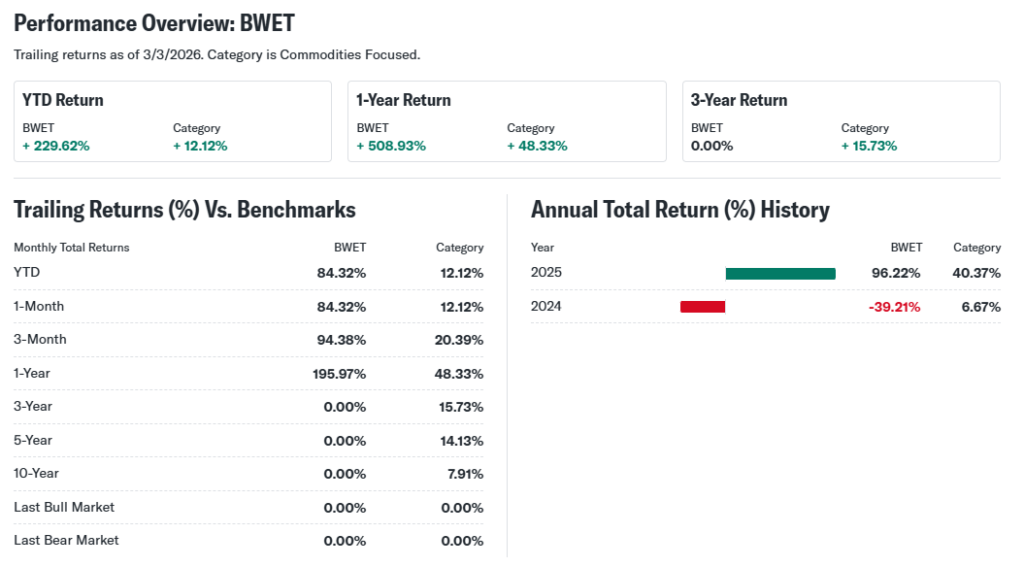1024x567 pixels.
Task: Select the 1-Year Return card heading
Action: 403,100
